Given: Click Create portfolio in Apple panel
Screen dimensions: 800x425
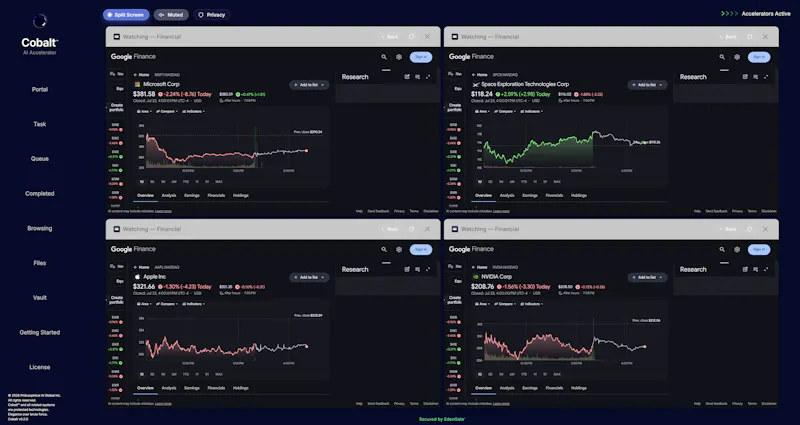Looking at the screenshot, I should tap(116, 299).
